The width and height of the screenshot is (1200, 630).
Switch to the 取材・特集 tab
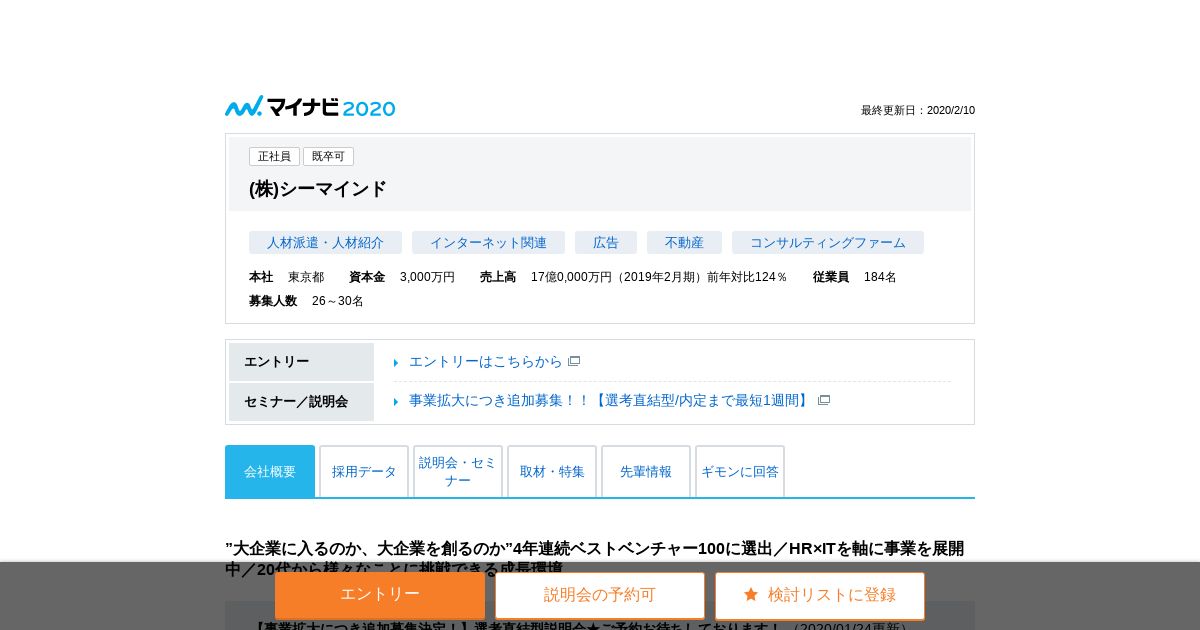pyautogui.click(x=552, y=471)
